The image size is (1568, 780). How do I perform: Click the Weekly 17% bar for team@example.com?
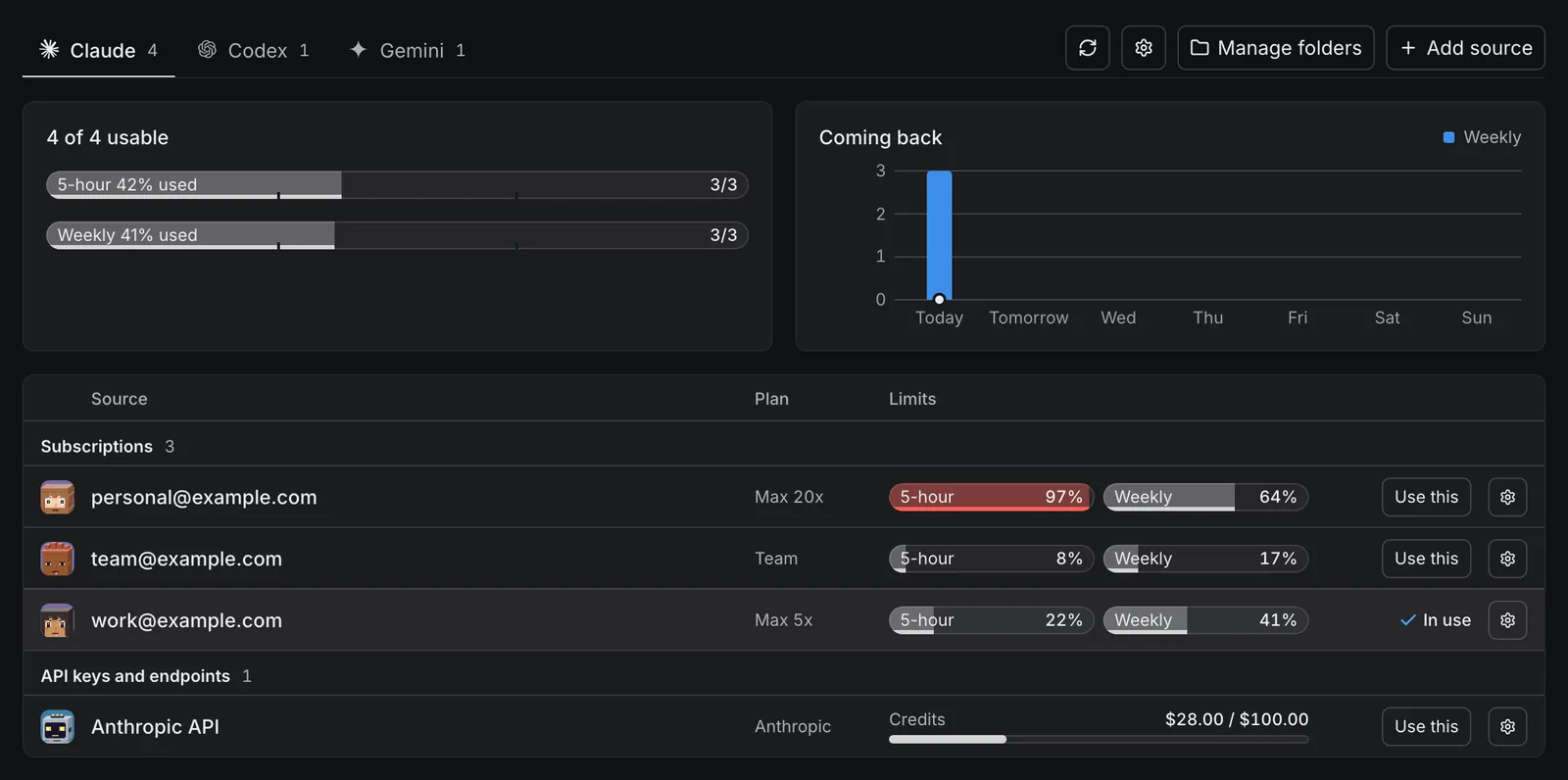coord(1206,559)
